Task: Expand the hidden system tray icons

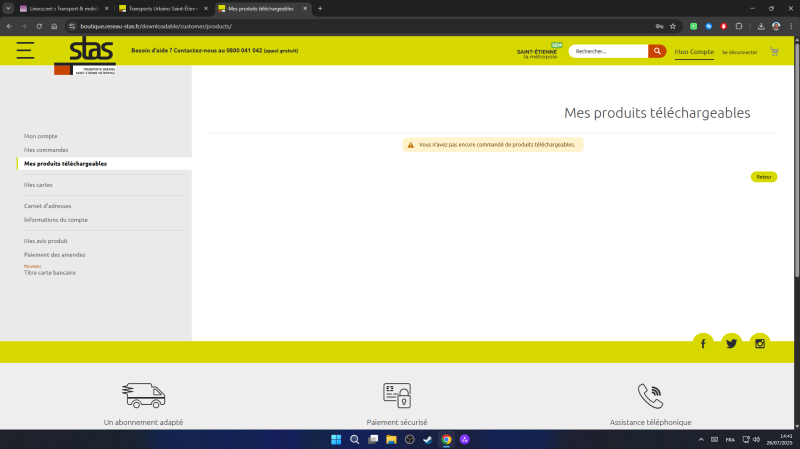Action: [x=700, y=440]
